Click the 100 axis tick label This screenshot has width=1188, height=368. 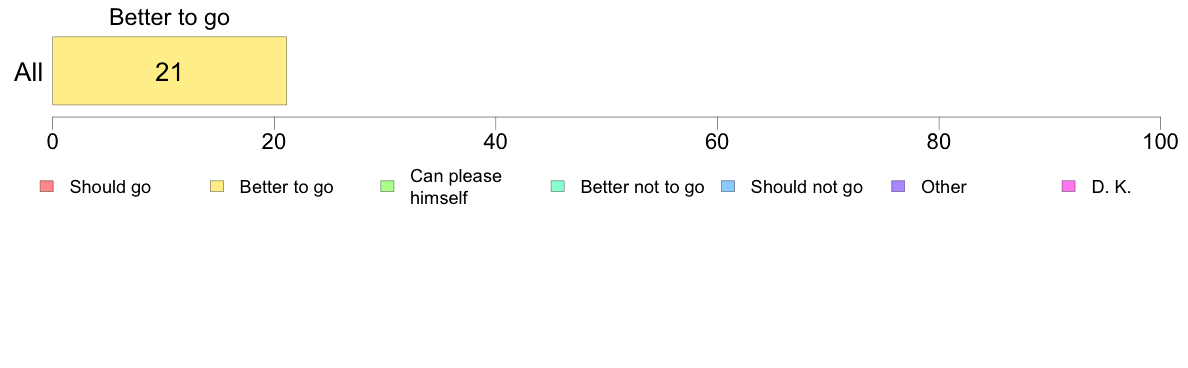click(1160, 142)
